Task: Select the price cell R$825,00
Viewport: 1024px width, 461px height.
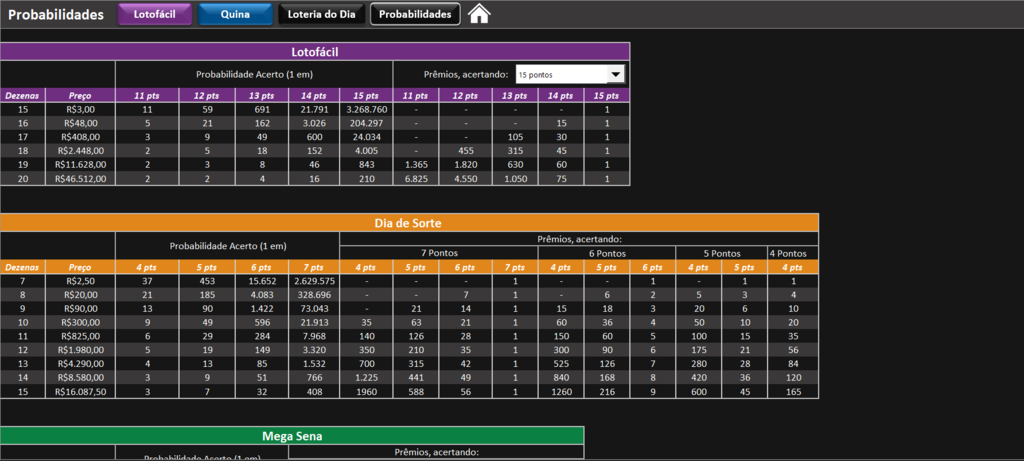Action: pos(81,336)
